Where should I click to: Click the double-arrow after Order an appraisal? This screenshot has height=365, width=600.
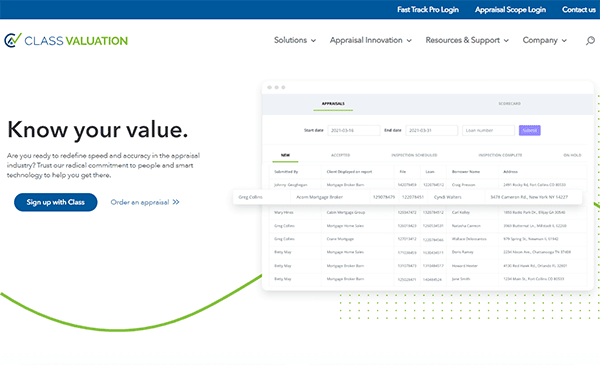(x=176, y=202)
